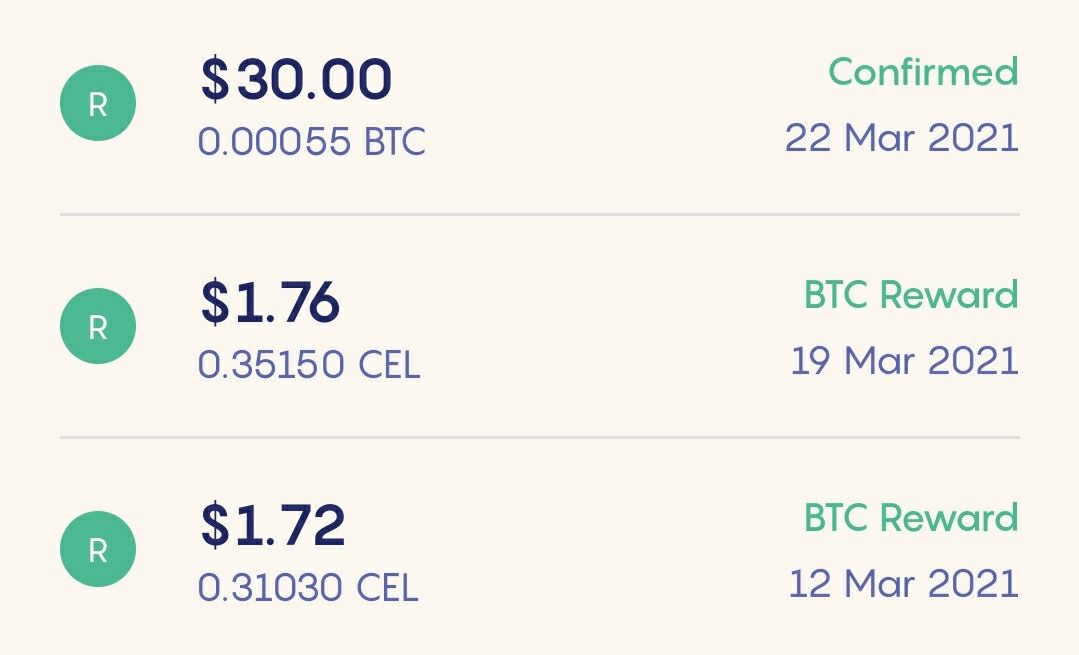1079x655 pixels.
Task: Click the divider below the $1.76 row
Action: point(540,438)
